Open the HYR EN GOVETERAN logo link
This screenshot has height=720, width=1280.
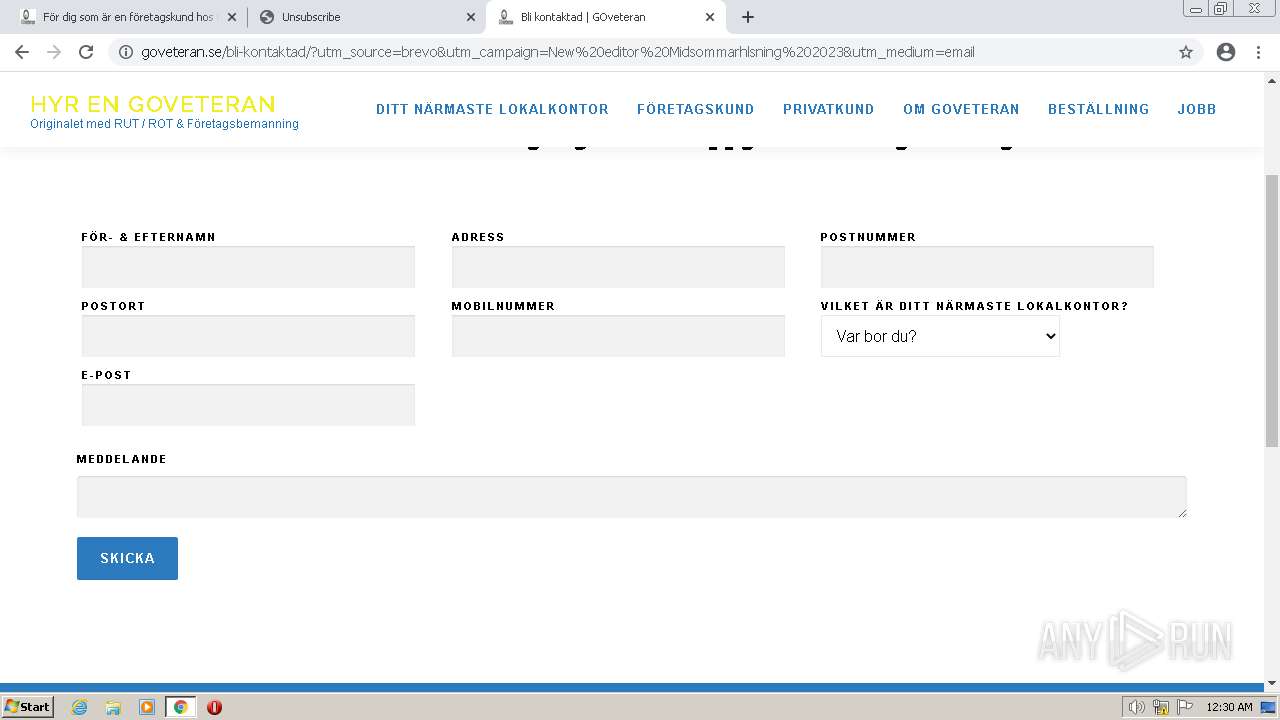point(153,104)
